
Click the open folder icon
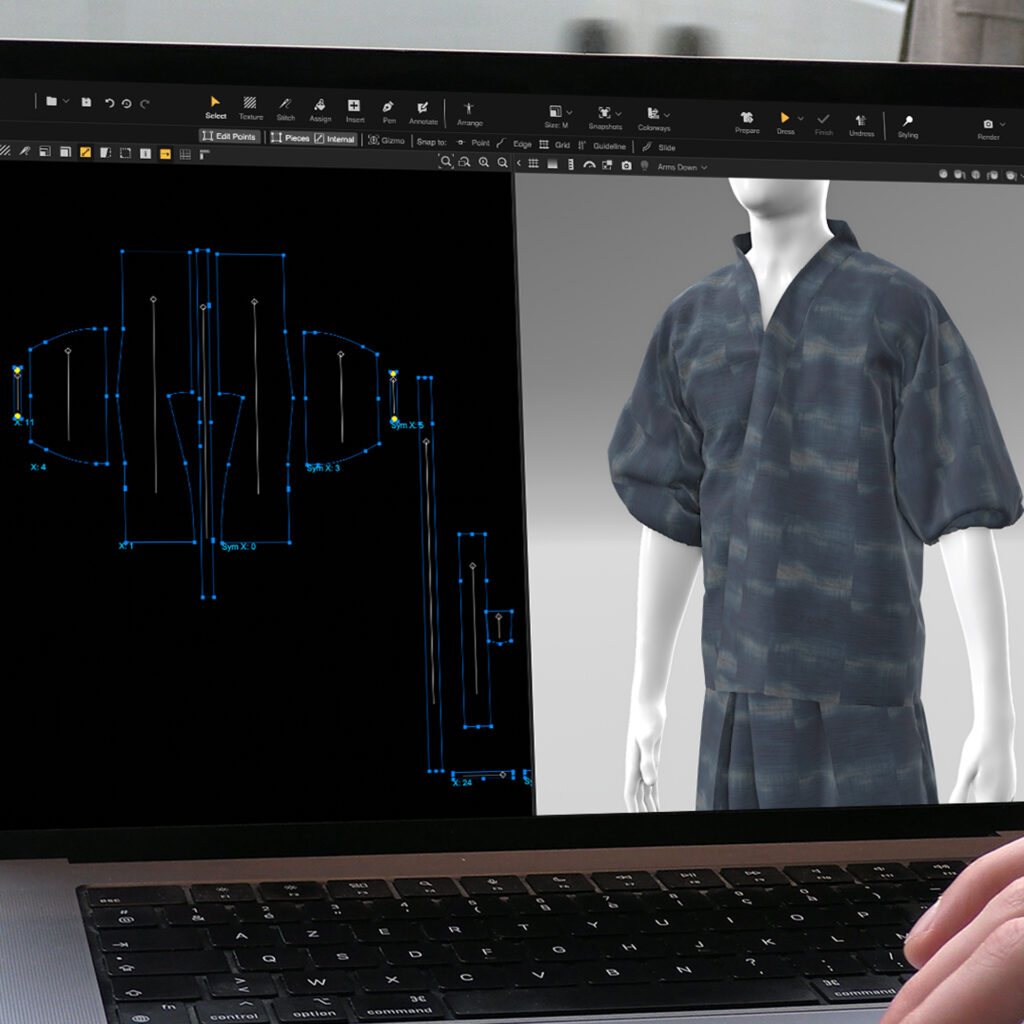click(51, 101)
